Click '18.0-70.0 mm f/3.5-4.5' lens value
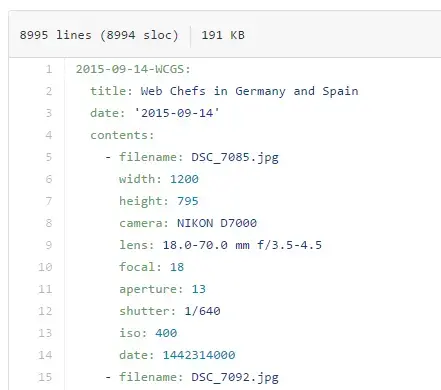Viewport: 441px width, 390px height. [x=242, y=245]
